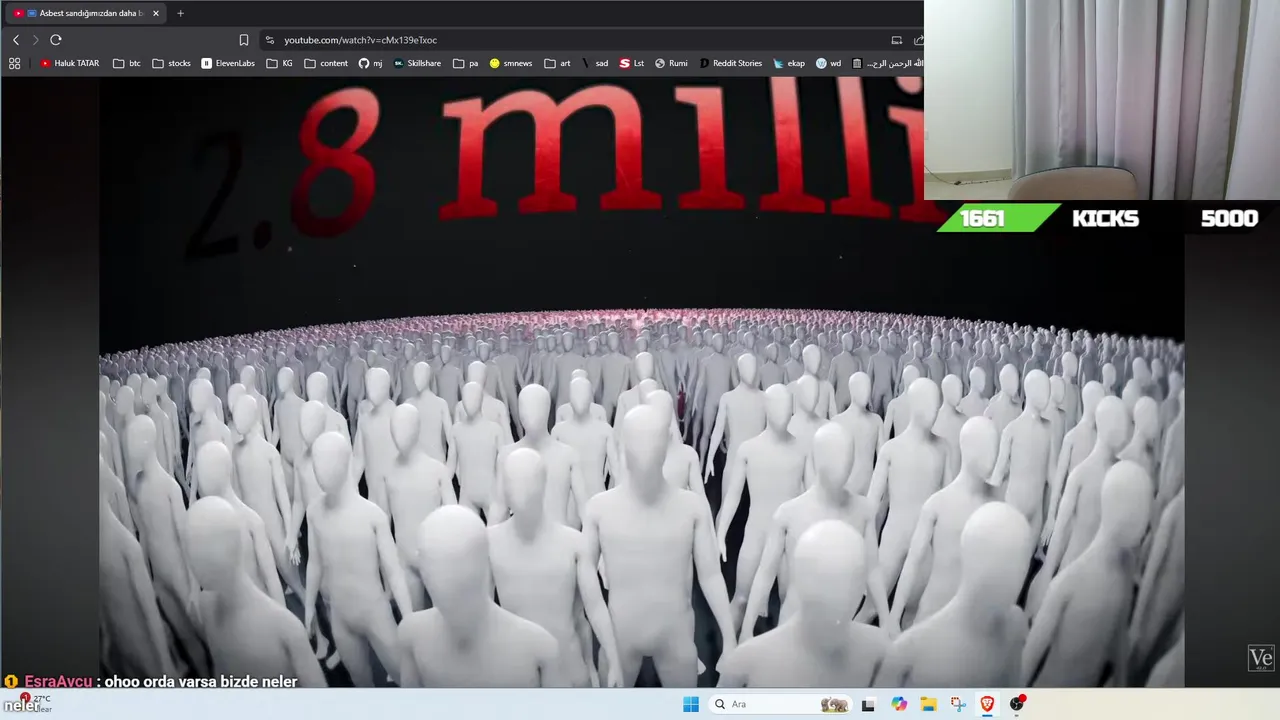The height and width of the screenshot is (720, 1280).
Task: Click the 5000 kicks goal number
Action: click(x=1229, y=218)
